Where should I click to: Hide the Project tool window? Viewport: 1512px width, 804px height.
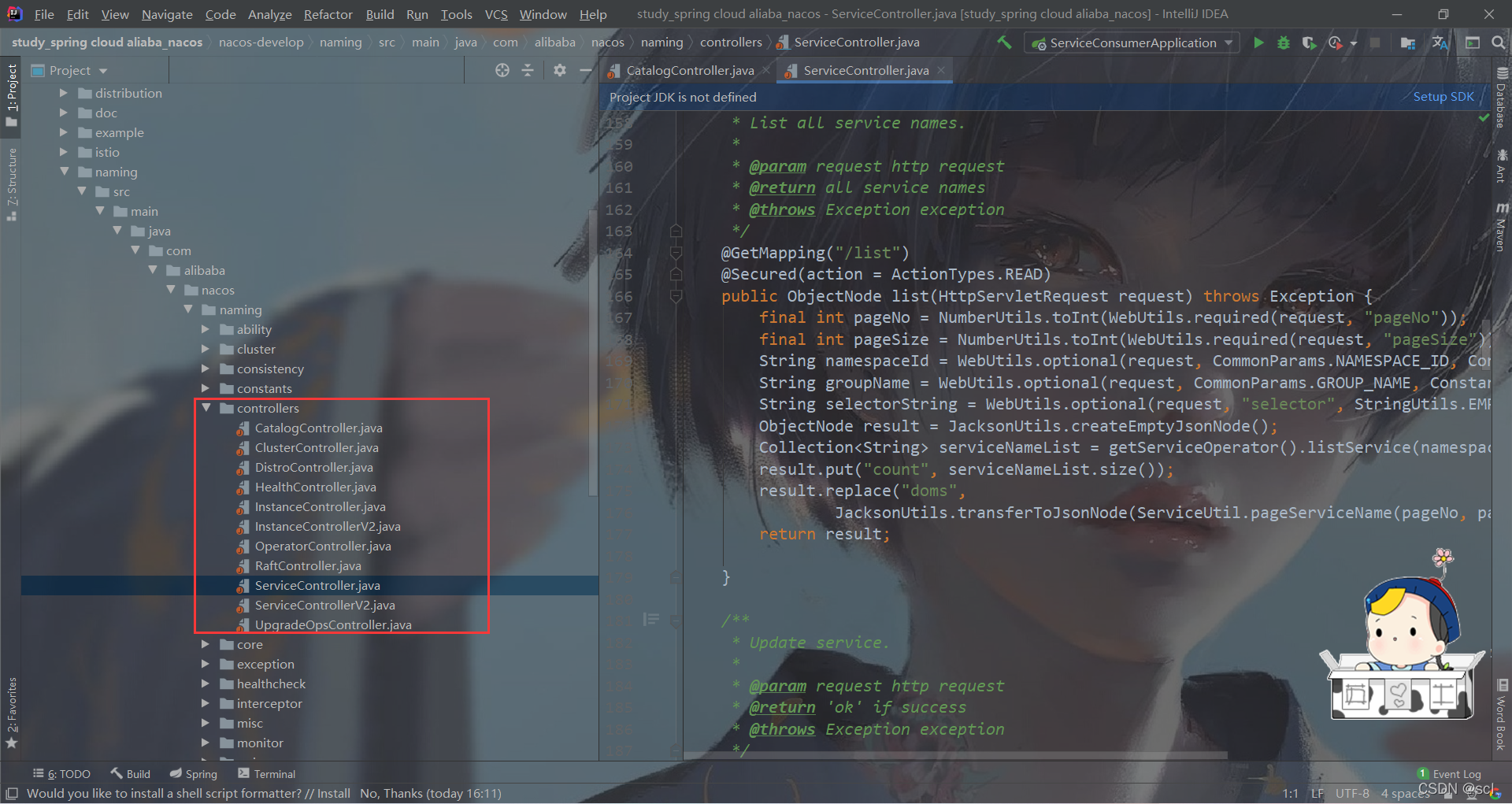[x=585, y=70]
